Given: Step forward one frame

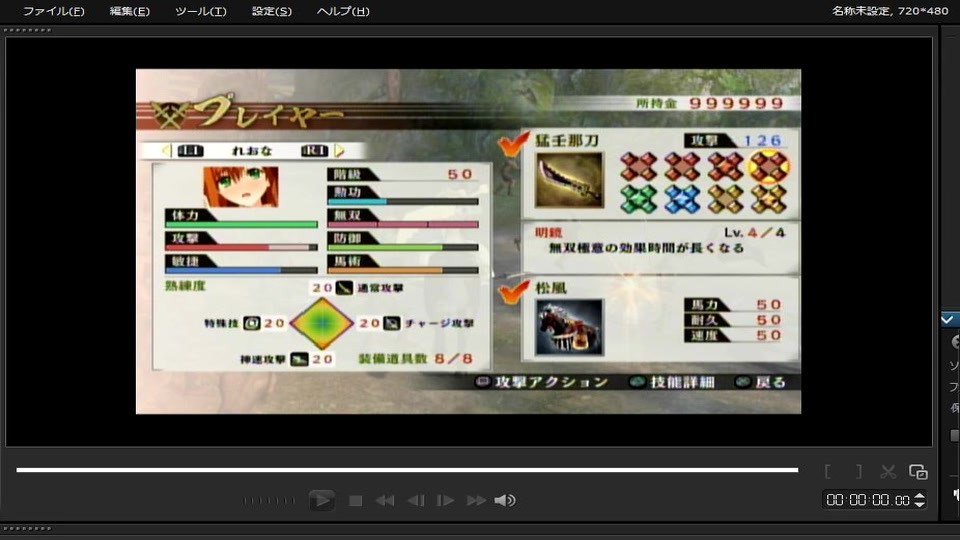Looking at the screenshot, I should coord(445,501).
